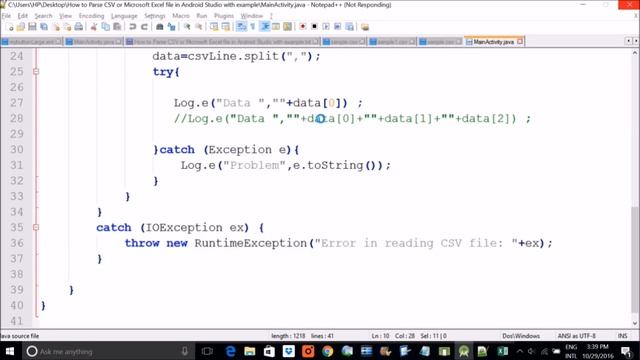Screen dimensions: 640x360
Task: Switch to the long 'How to Parse CSV' tab
Action: coord(222,42)
